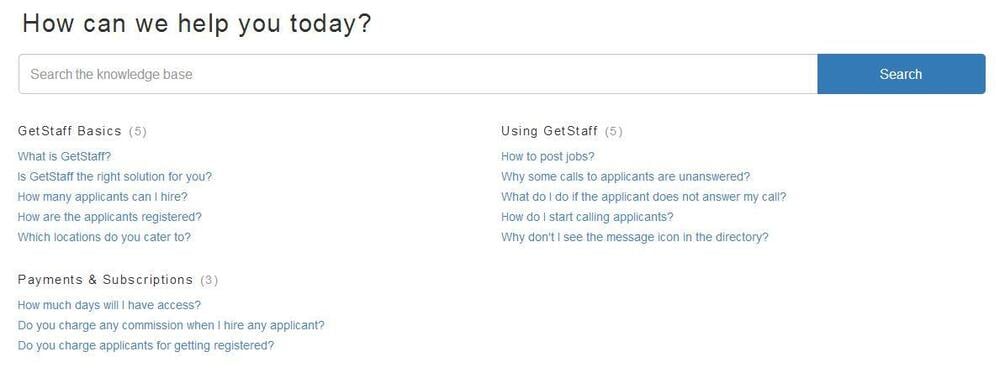Image resolution: width=1005 pixels, height=373 pixels.
Task: Open the Using GetStaff category heading
Action: tap(549, 131)
